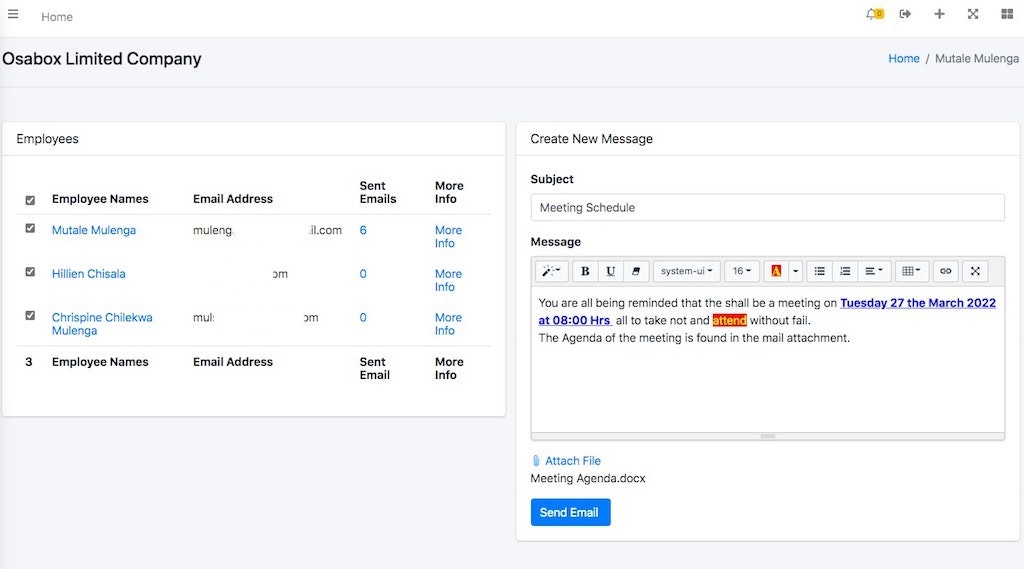
Task: Click the eraser remove-format icon
Action: [635, 271]
